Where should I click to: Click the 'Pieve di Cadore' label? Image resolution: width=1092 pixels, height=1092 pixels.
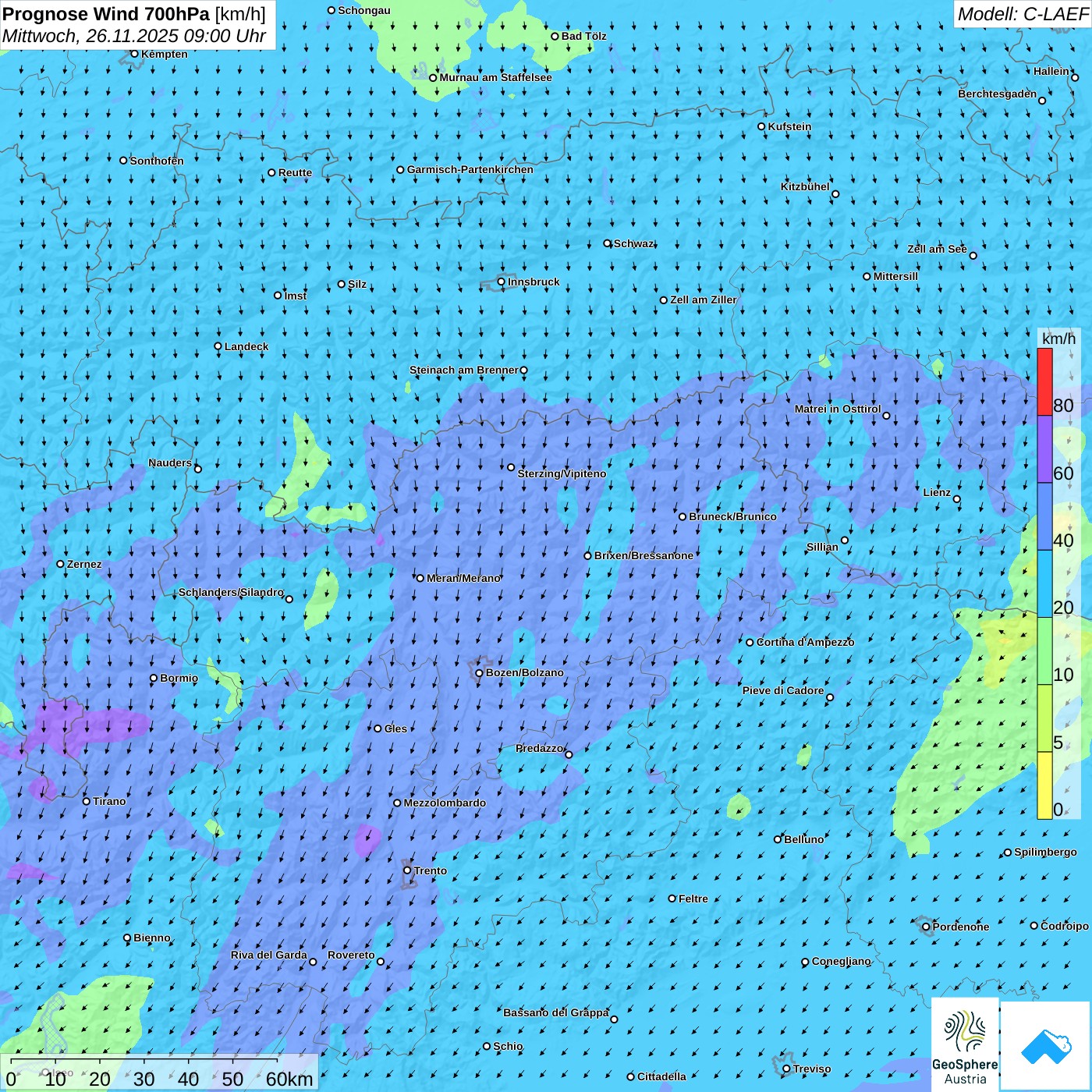[783, 690]
